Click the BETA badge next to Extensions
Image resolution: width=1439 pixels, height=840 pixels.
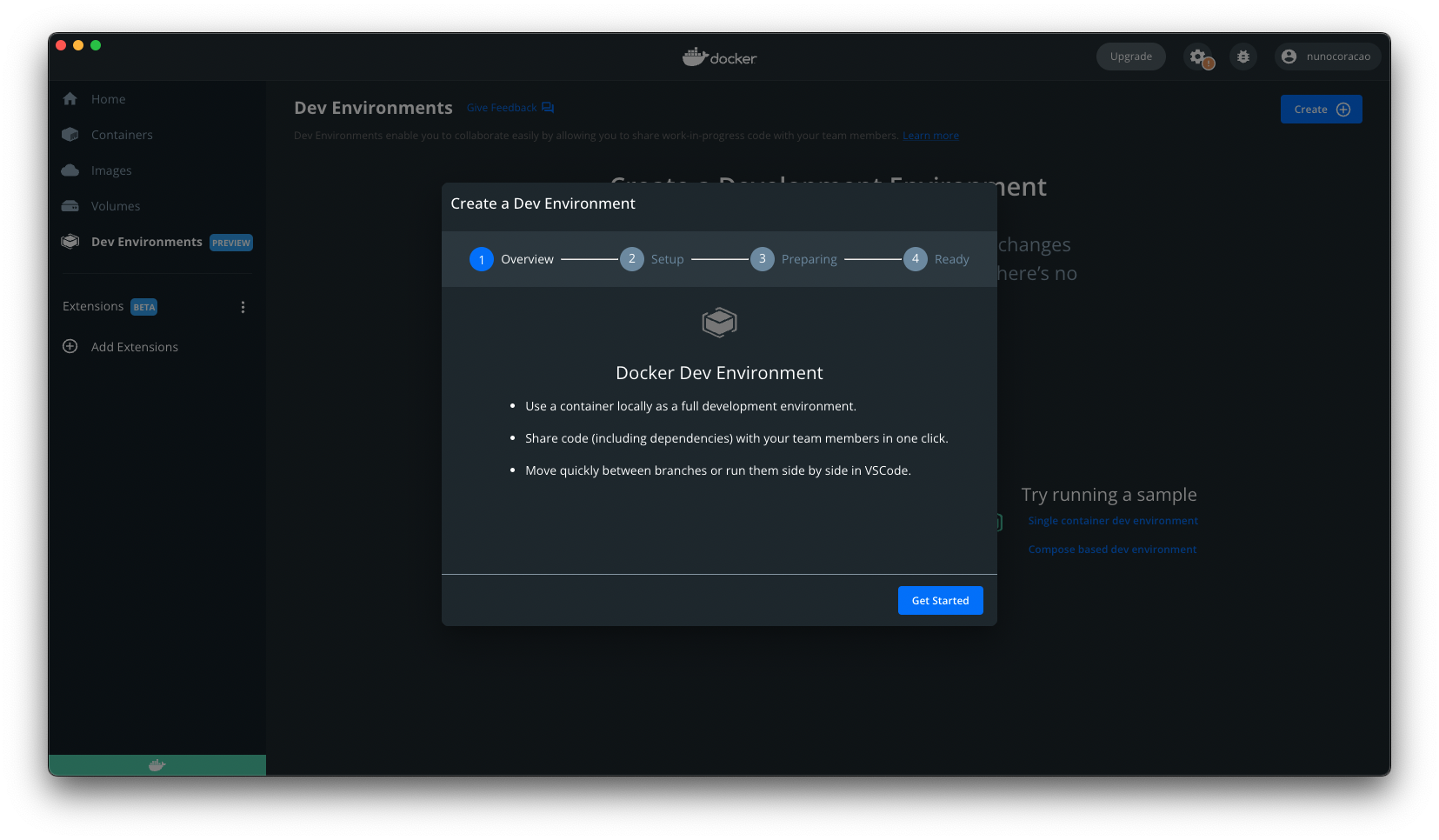click(143, 307)
